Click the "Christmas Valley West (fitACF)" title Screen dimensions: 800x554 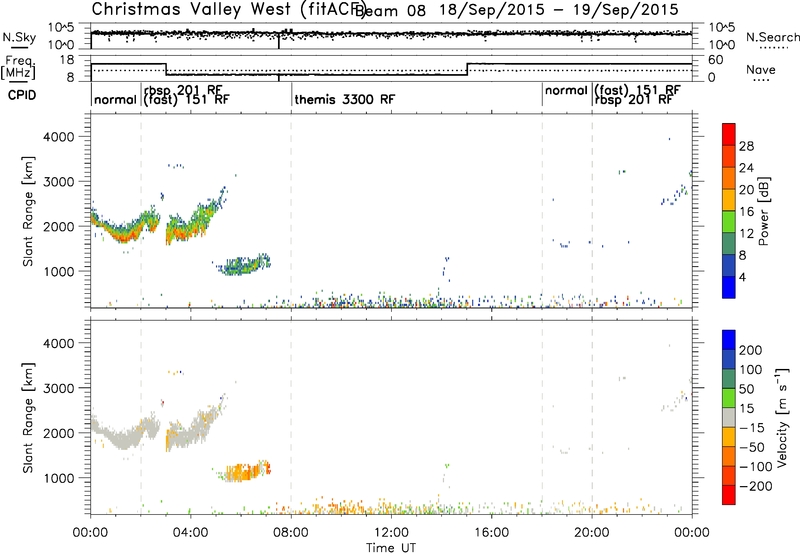227,9
